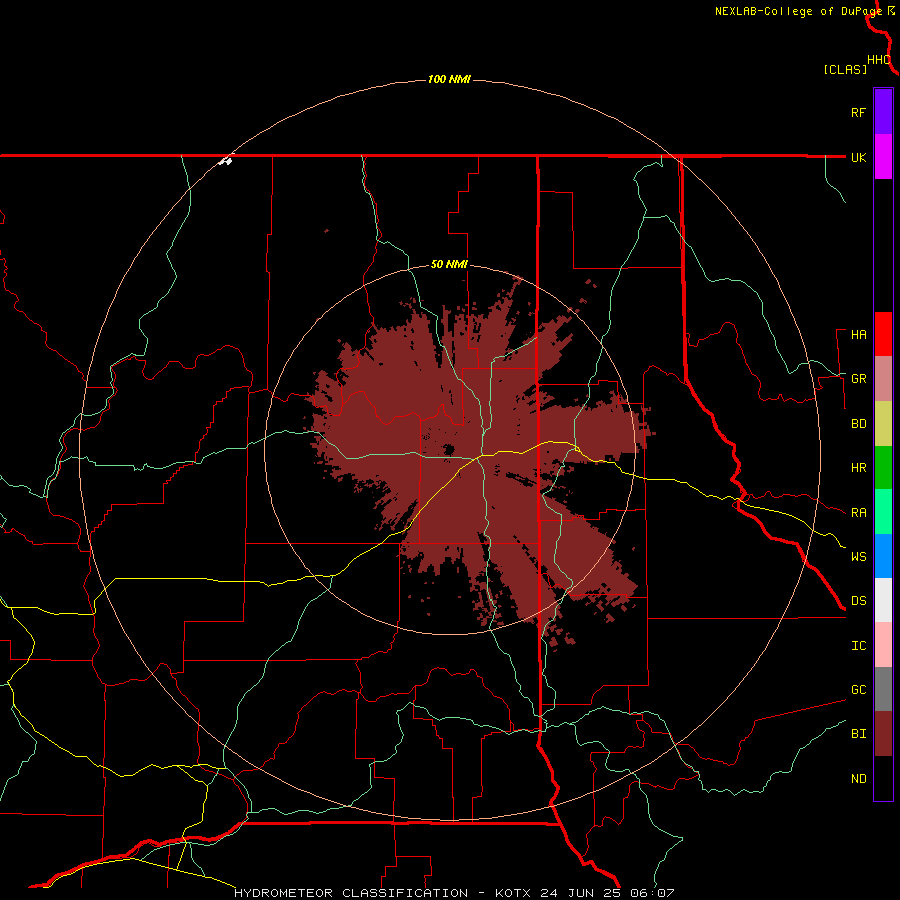This screenshot has width=900, height=900.
Task: Click the 'HA' legend label
Action: (x=858, y=335)
